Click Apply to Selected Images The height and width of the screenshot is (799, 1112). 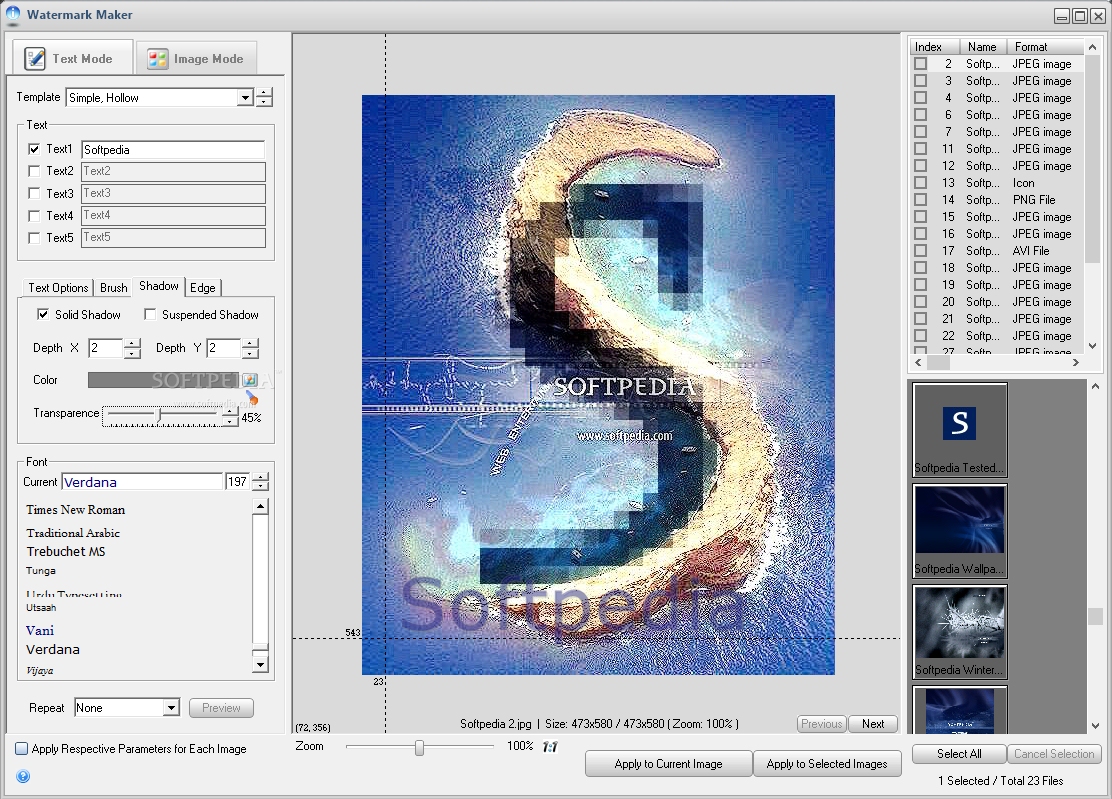827,764
